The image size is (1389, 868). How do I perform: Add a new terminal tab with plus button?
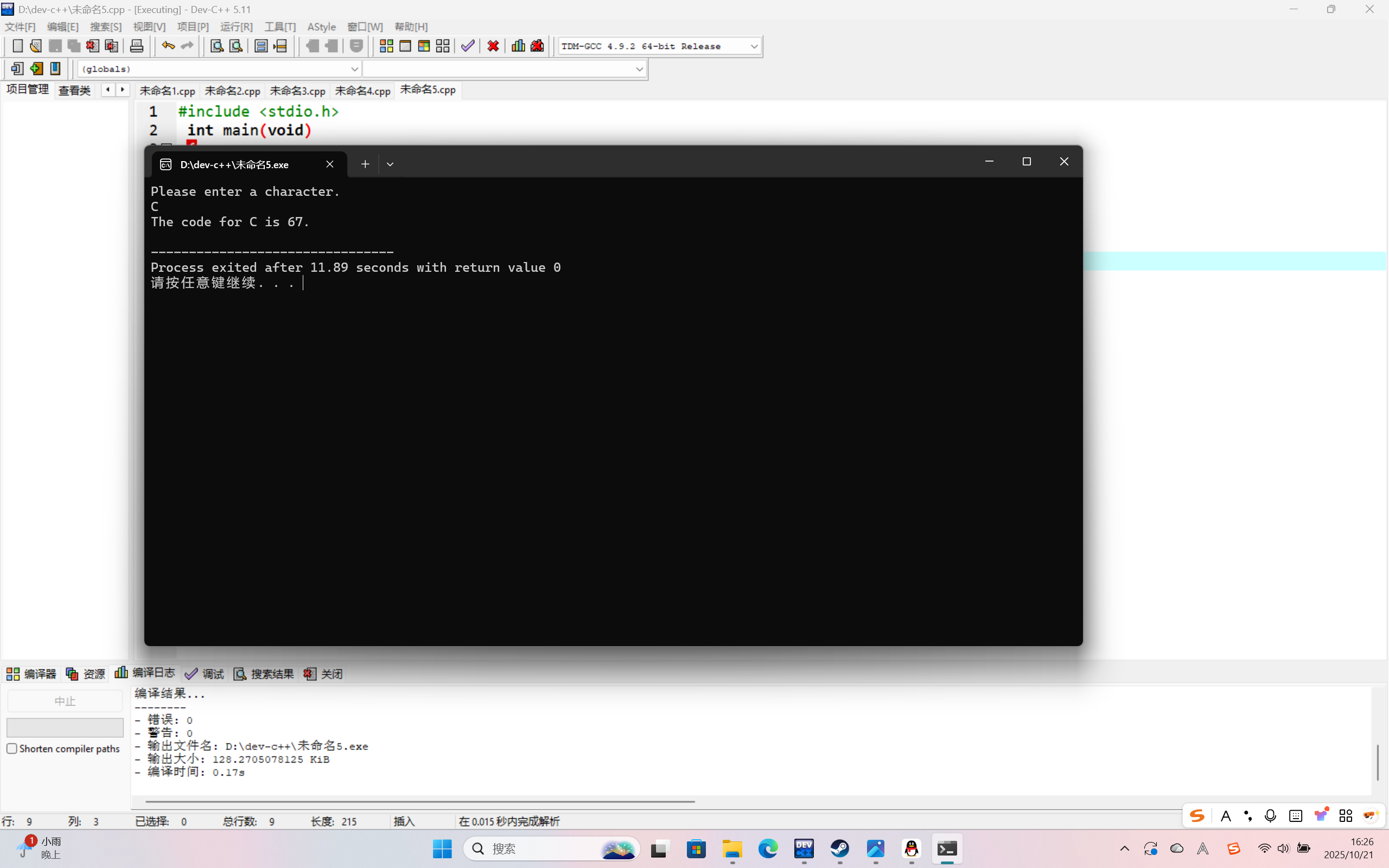(365, 164)
